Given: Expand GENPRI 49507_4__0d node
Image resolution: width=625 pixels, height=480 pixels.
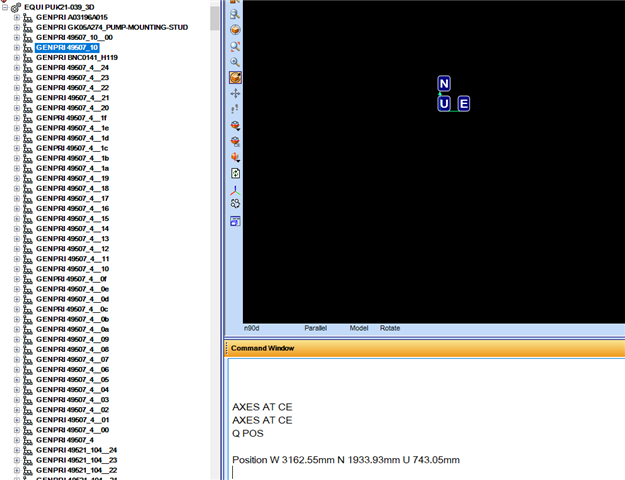Looking at the screenshot, I should point(17,299).
